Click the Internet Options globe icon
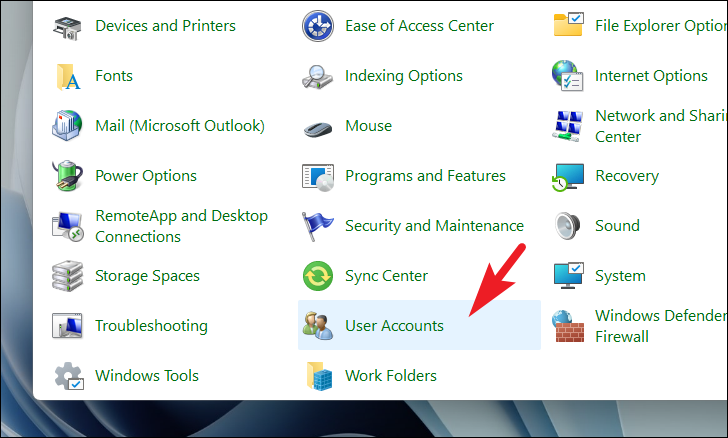The image size is (728, 438). click(568, 75)
